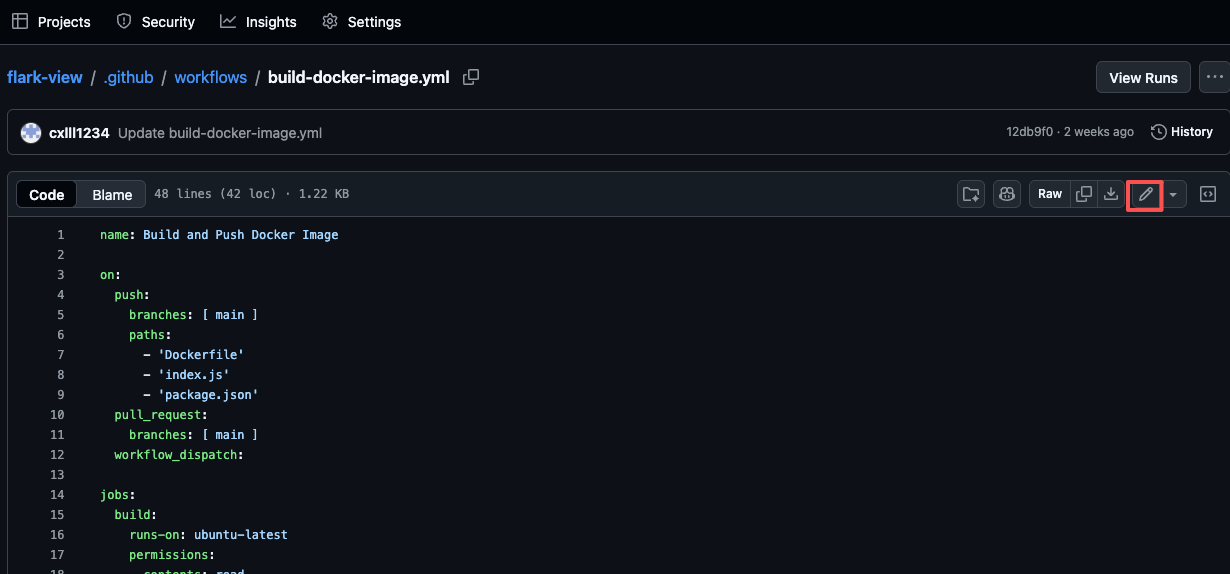The width and height of the screenshot is (1230, 574).
Task: Open the file History link
Action: click(x=1182, y=132)
